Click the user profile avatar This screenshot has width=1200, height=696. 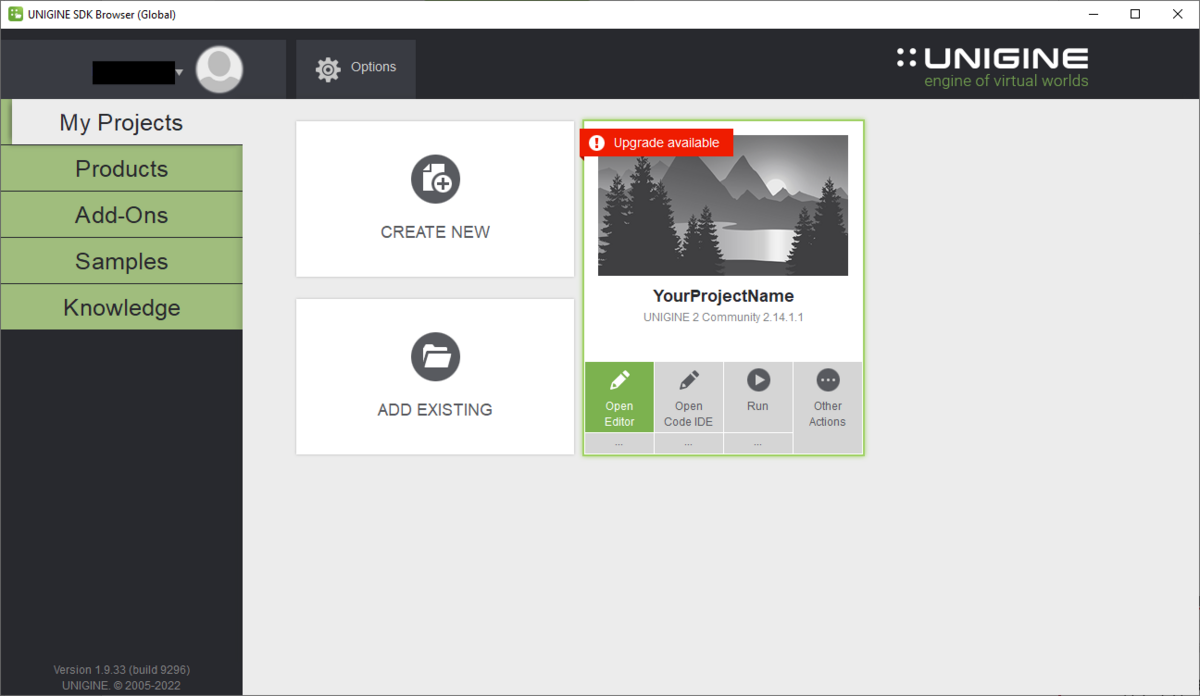tap(219, 70)
